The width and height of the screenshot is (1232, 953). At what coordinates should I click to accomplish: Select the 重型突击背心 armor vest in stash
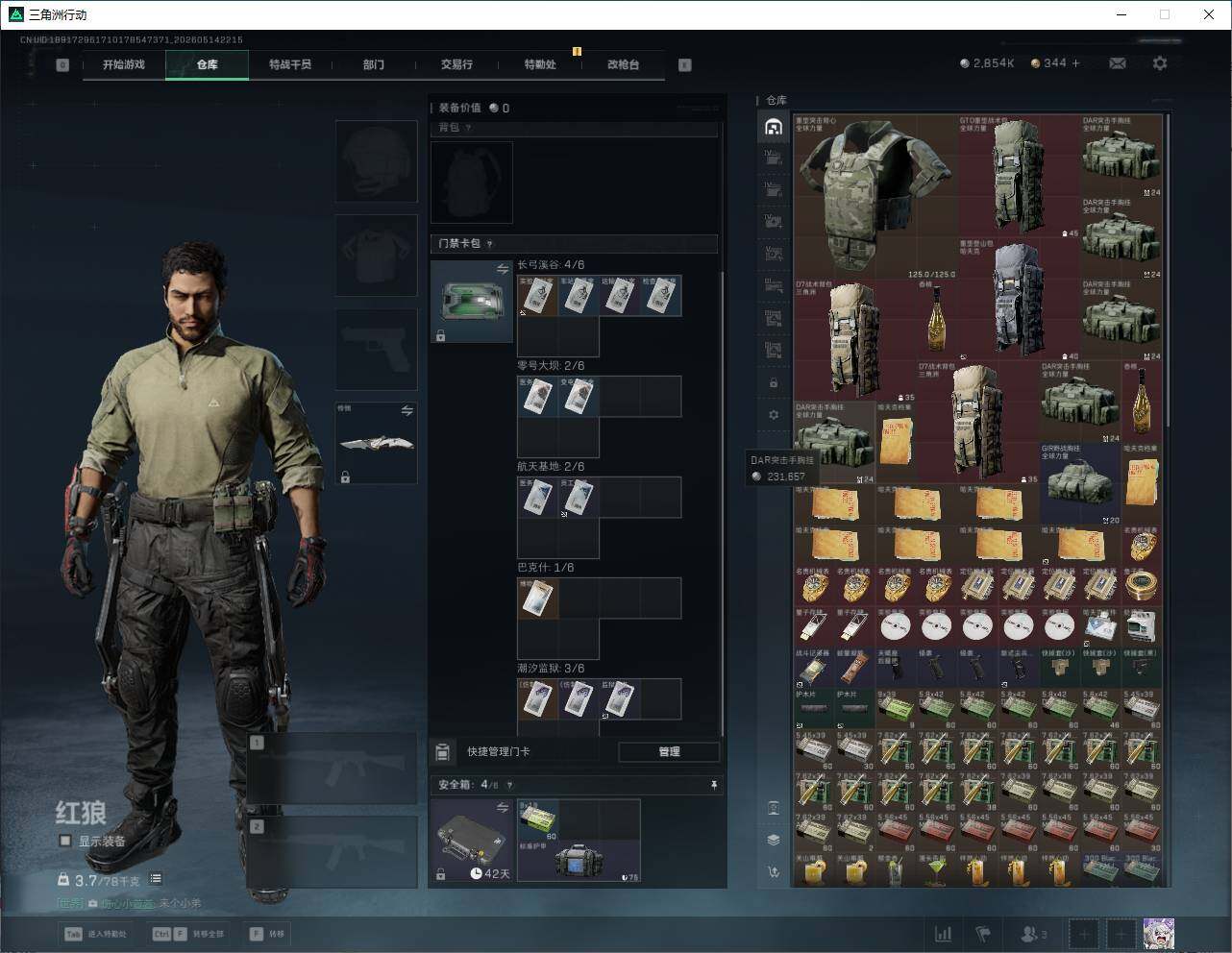[875, 197]
